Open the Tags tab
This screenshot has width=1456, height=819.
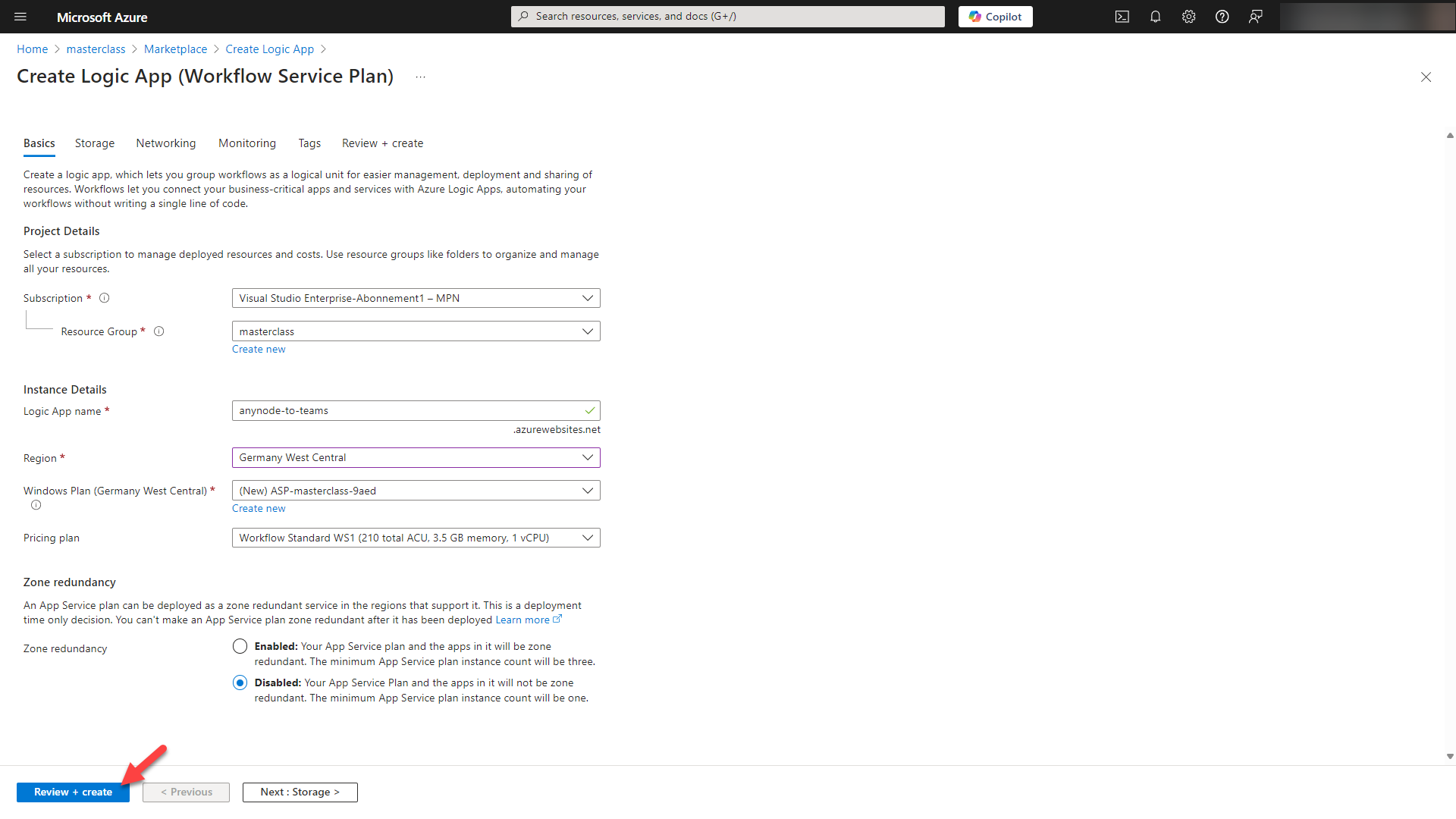(309, 143)
